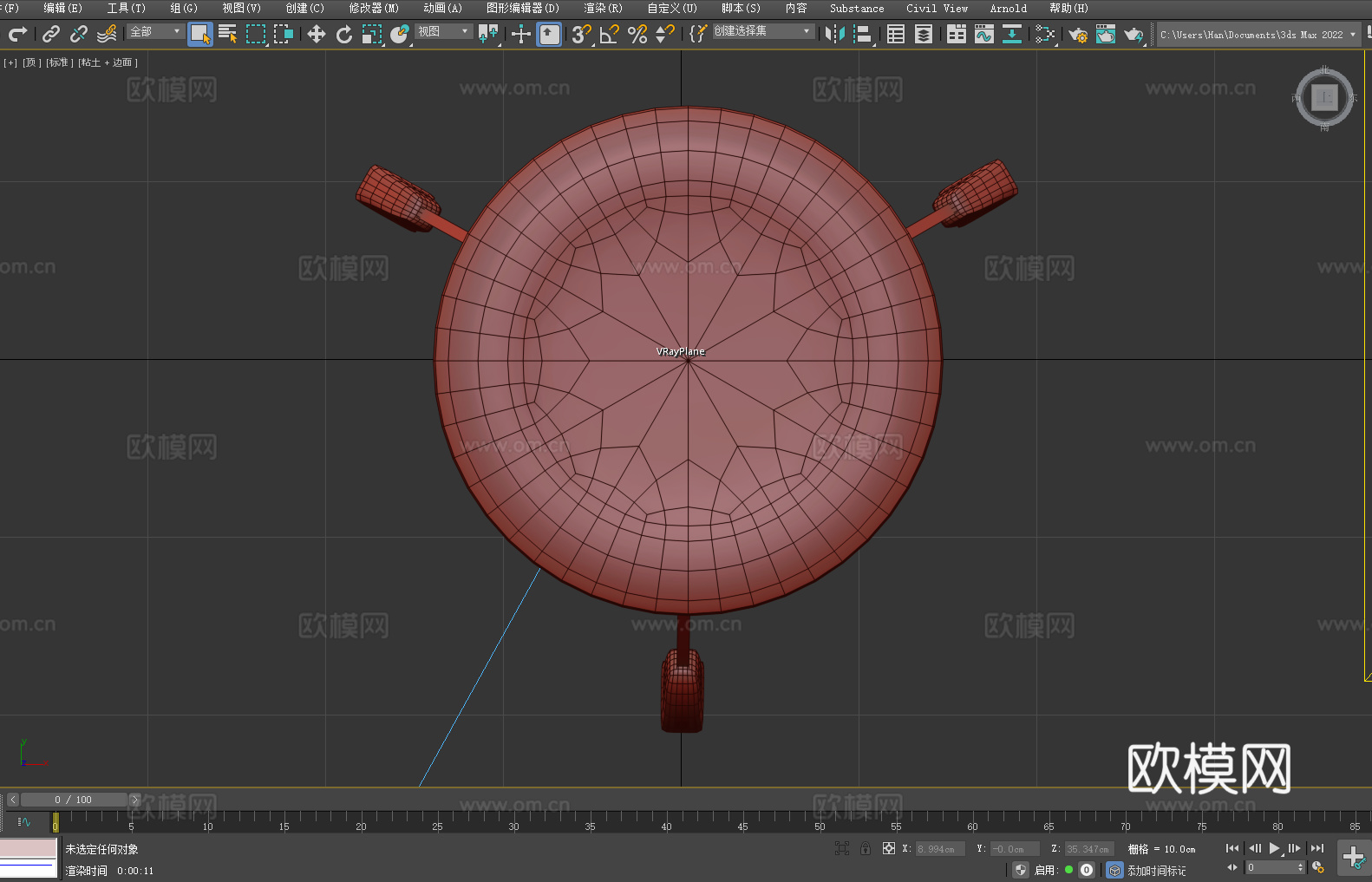Open reference coordinate system dropdown 视图

click(443, 31)
